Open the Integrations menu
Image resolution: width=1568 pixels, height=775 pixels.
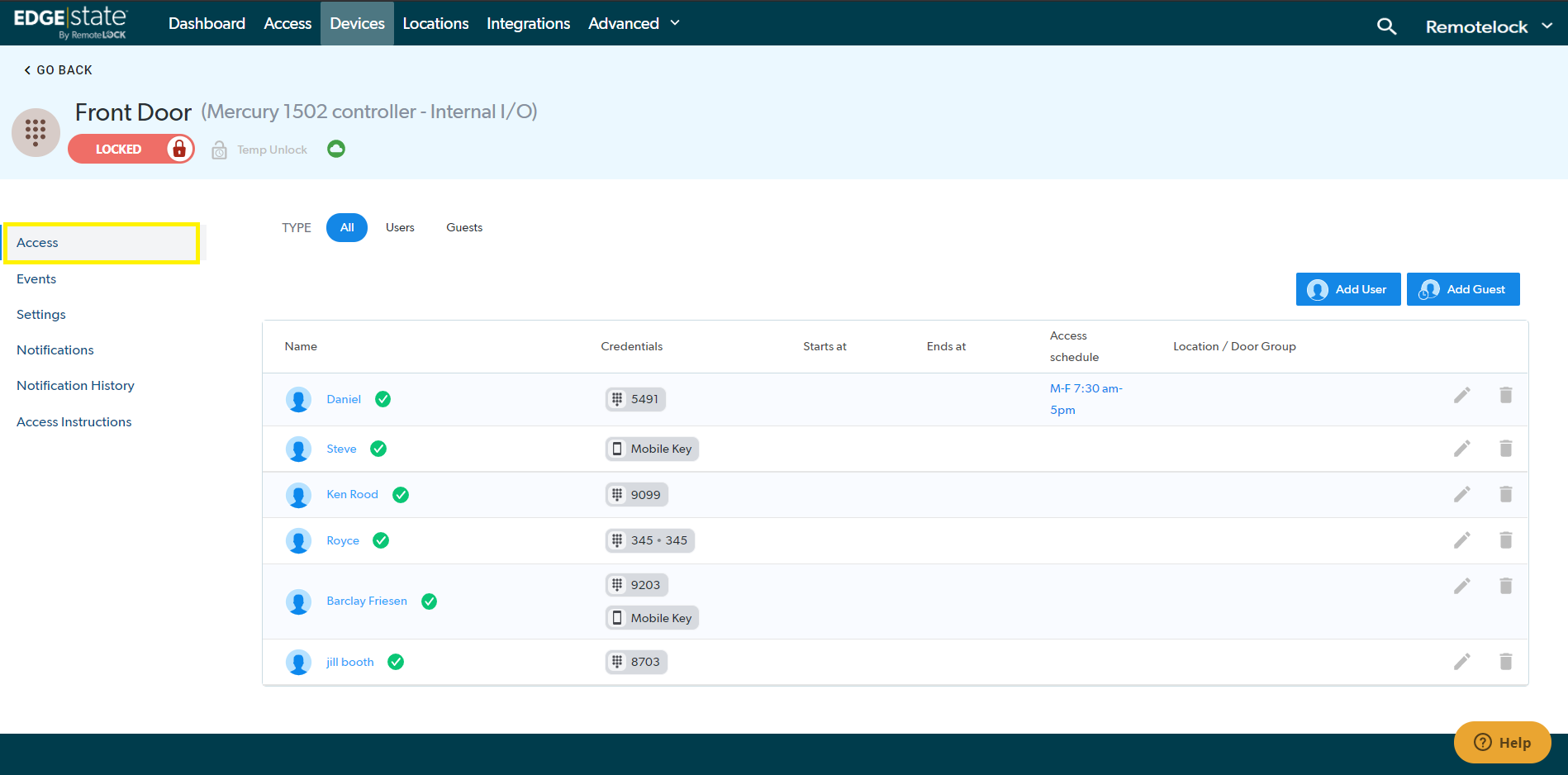coord(528,23)
